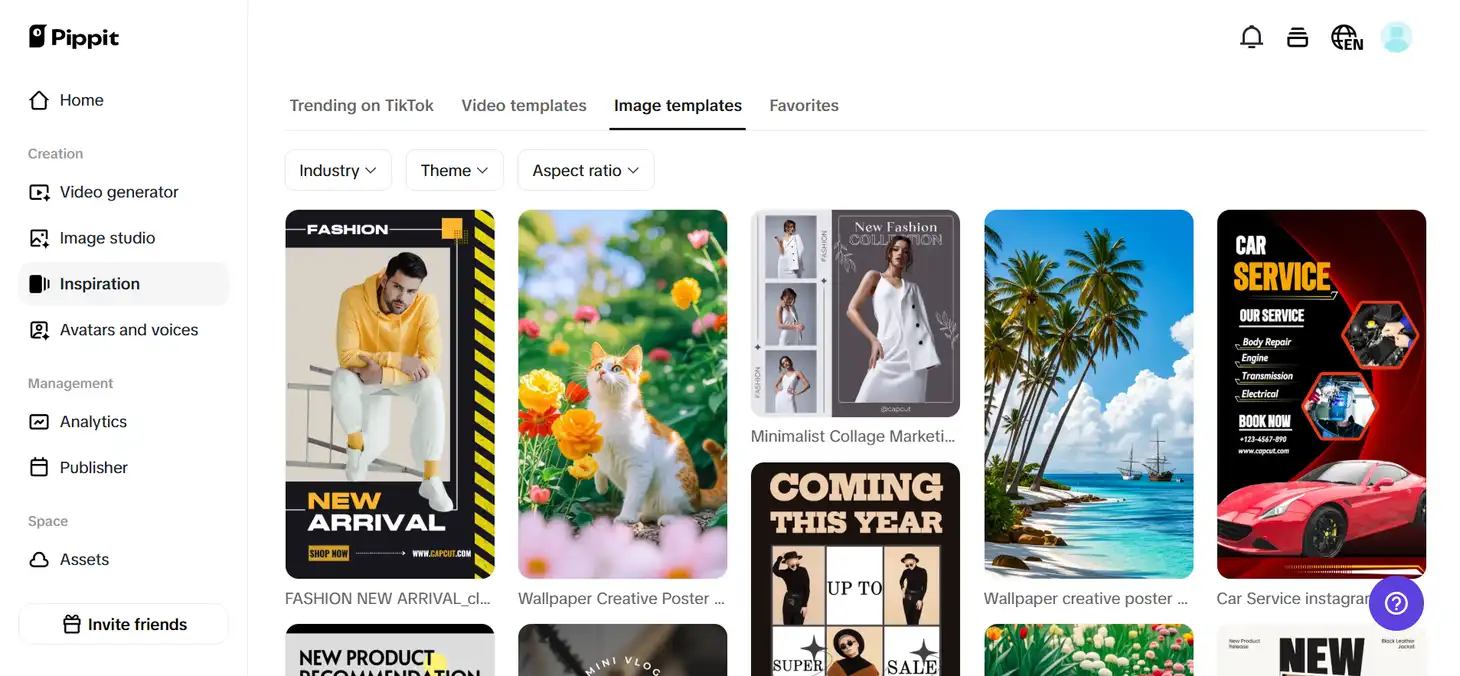This screenshot has width=1460, height=676.
Task: Click the credits stack icon in header
Action: (x=1297, y=38)
